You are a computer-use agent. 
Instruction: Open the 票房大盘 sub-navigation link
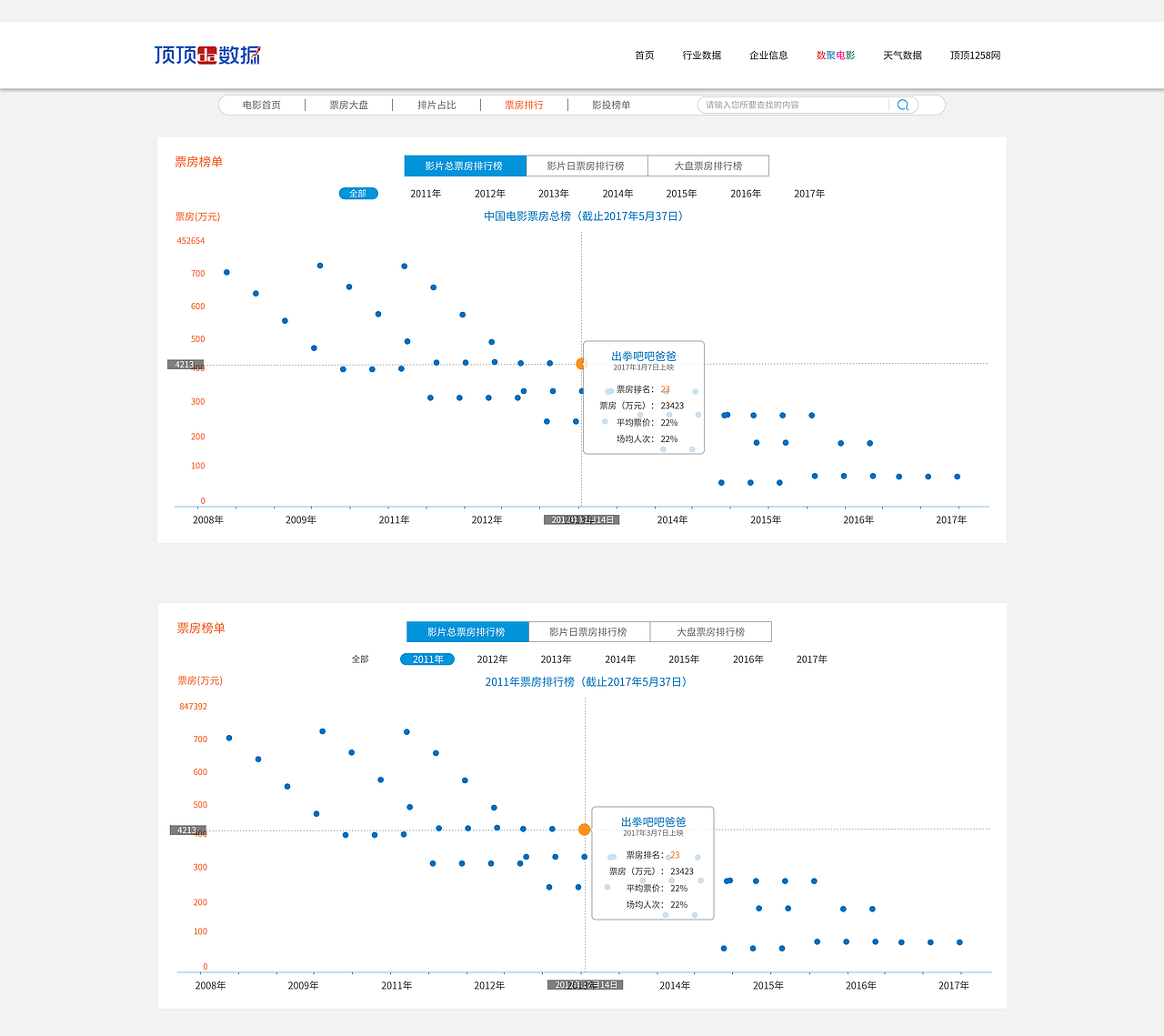(x=349, y=106)
